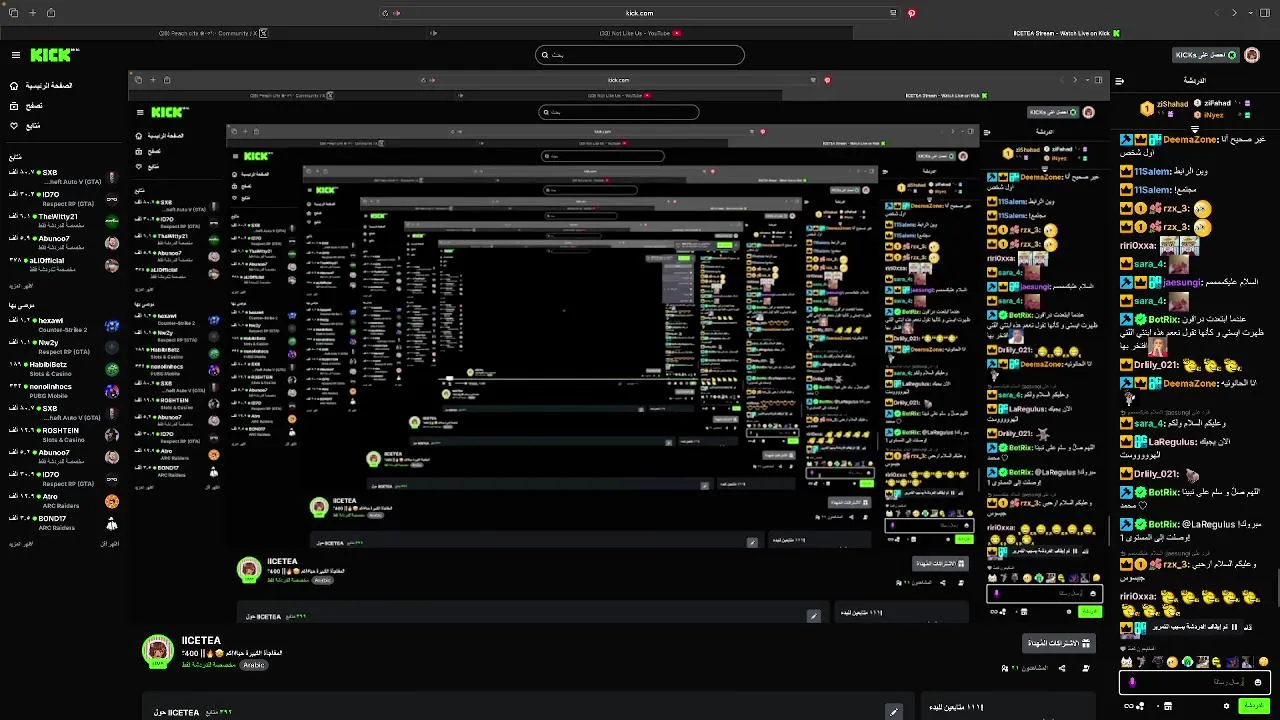Click the main IICETEA streamer avatar
Screen dimensions: 1280x720
pyautogui.click(x=158, y=651)
